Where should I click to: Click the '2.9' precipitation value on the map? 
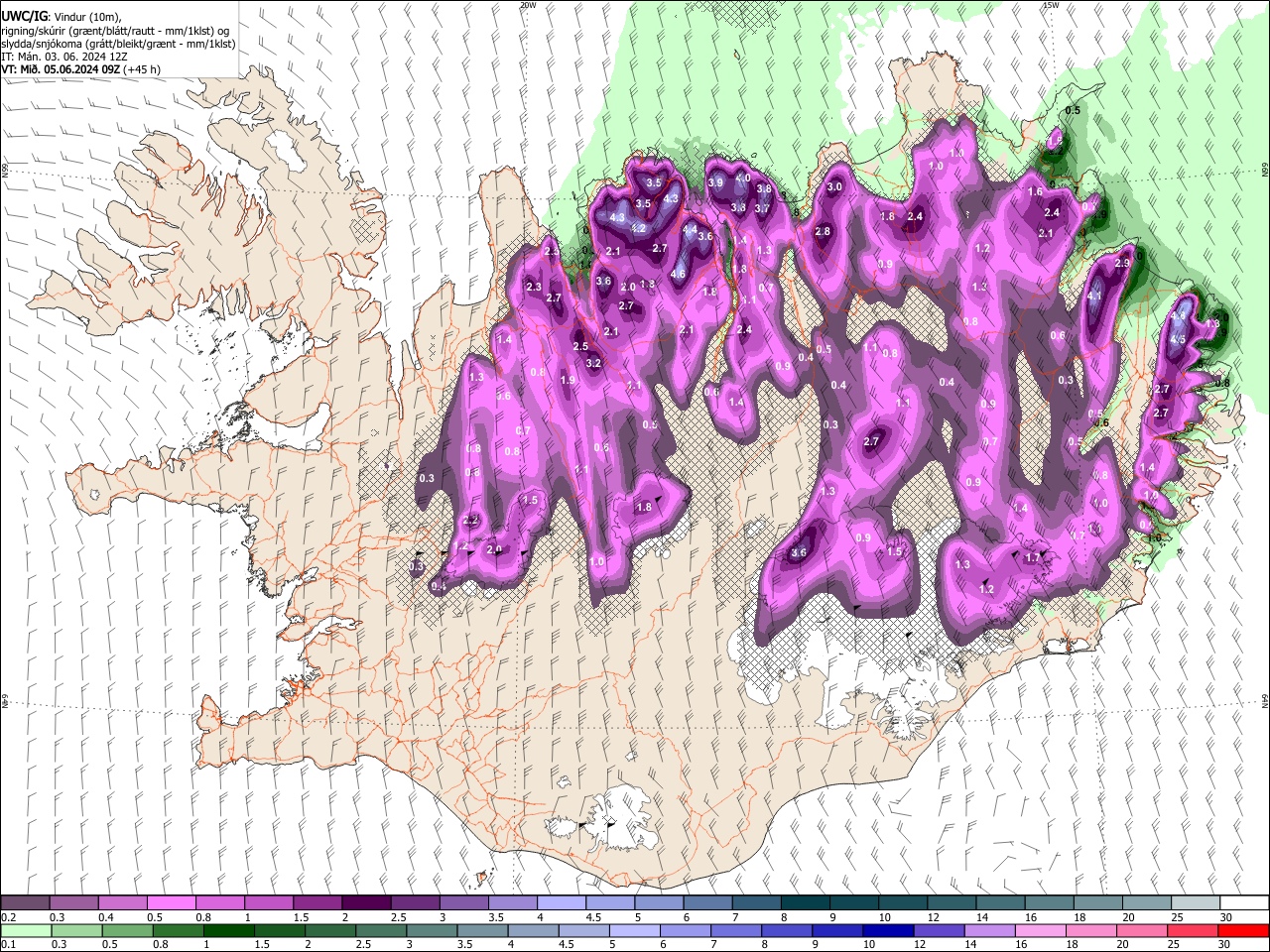pyautogui.click(x=1123, y=264)
